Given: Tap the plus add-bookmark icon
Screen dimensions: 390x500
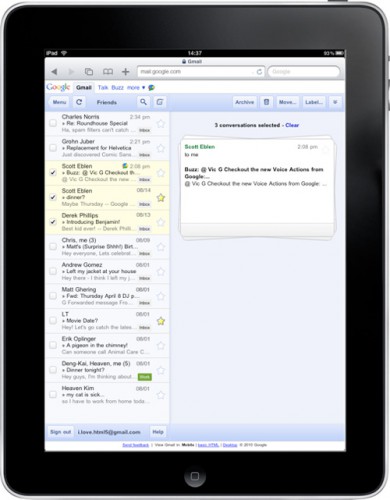Looking at the screenshot, I should coord(126,72).
